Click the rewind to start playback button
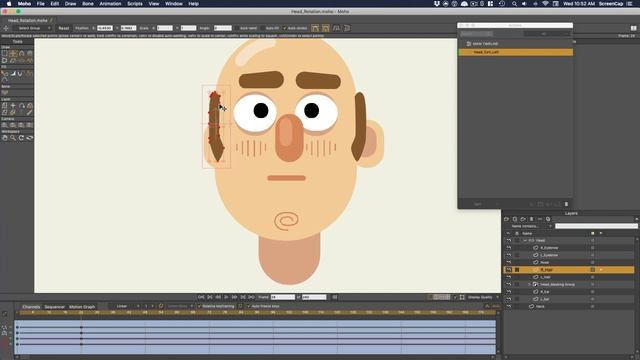The image size is (640, 360). coord(201,297)
